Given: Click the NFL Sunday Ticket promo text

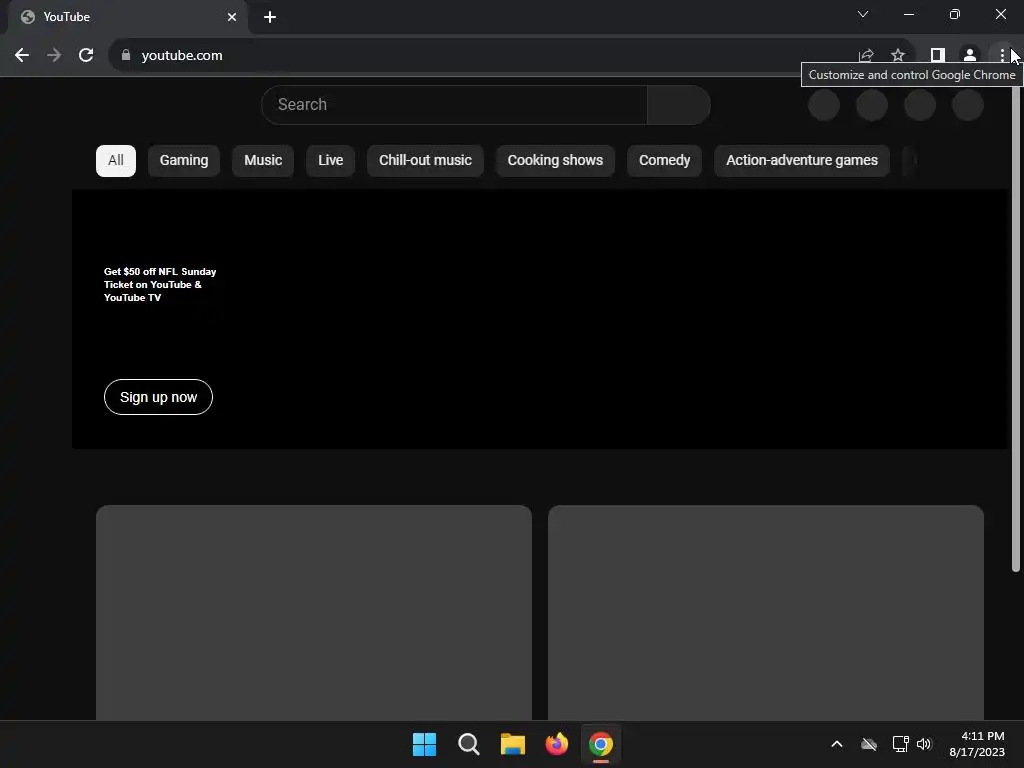Looking at the screenshot, I should coord(160,285).
